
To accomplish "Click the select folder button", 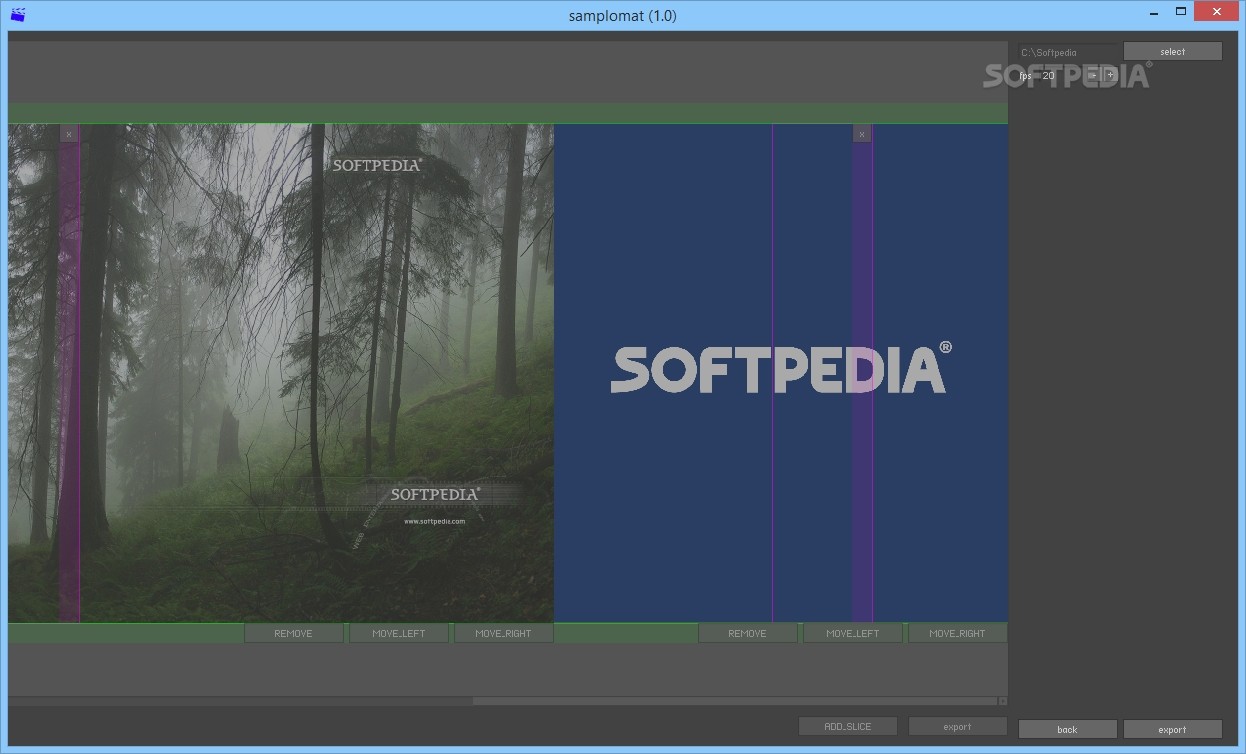I will point(1173,52).
